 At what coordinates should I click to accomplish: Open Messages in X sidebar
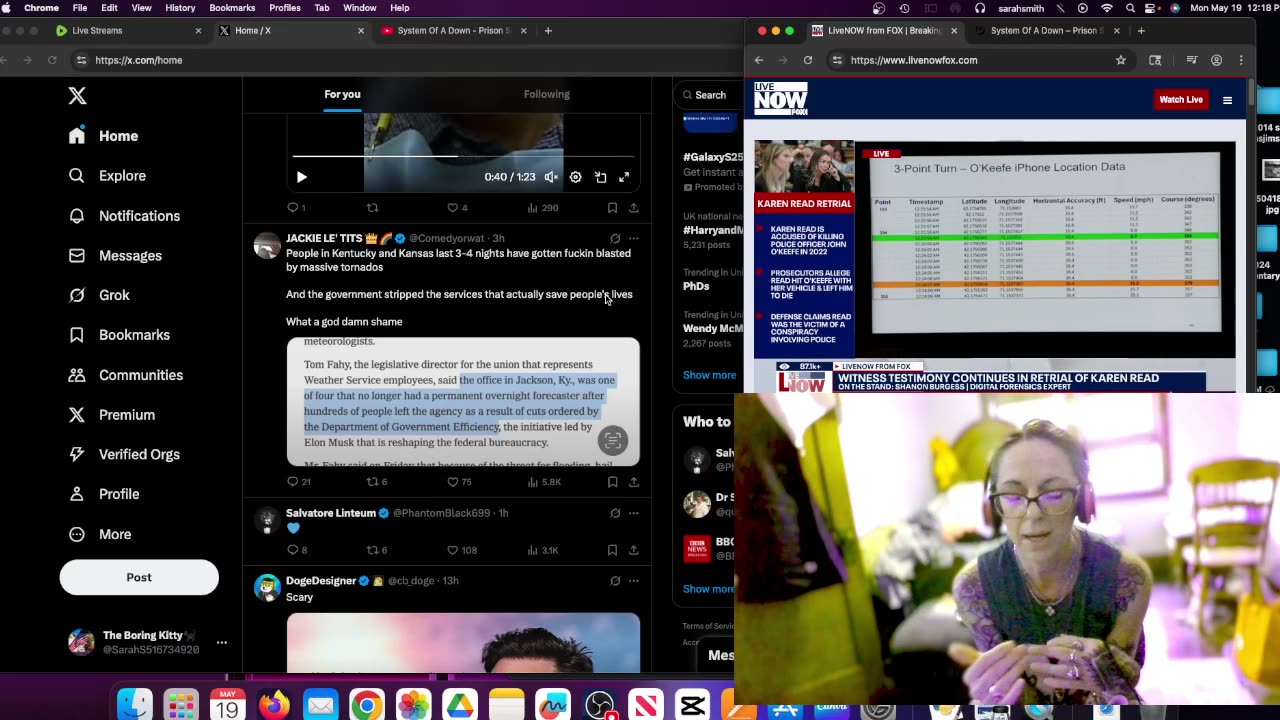(x=115, y=256)
